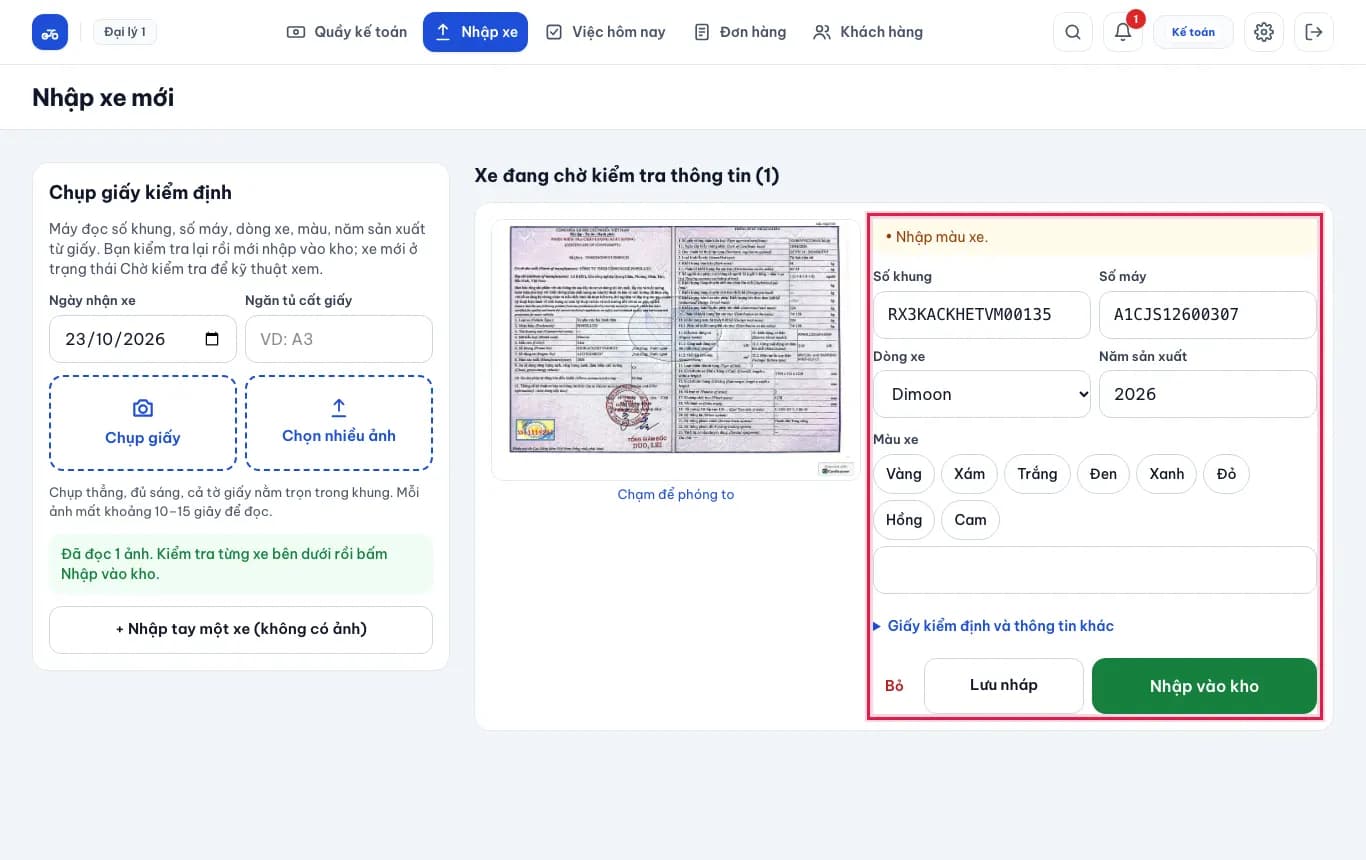Choose the Trắng color chip

pyautogui.click(x=1037, y=474)
